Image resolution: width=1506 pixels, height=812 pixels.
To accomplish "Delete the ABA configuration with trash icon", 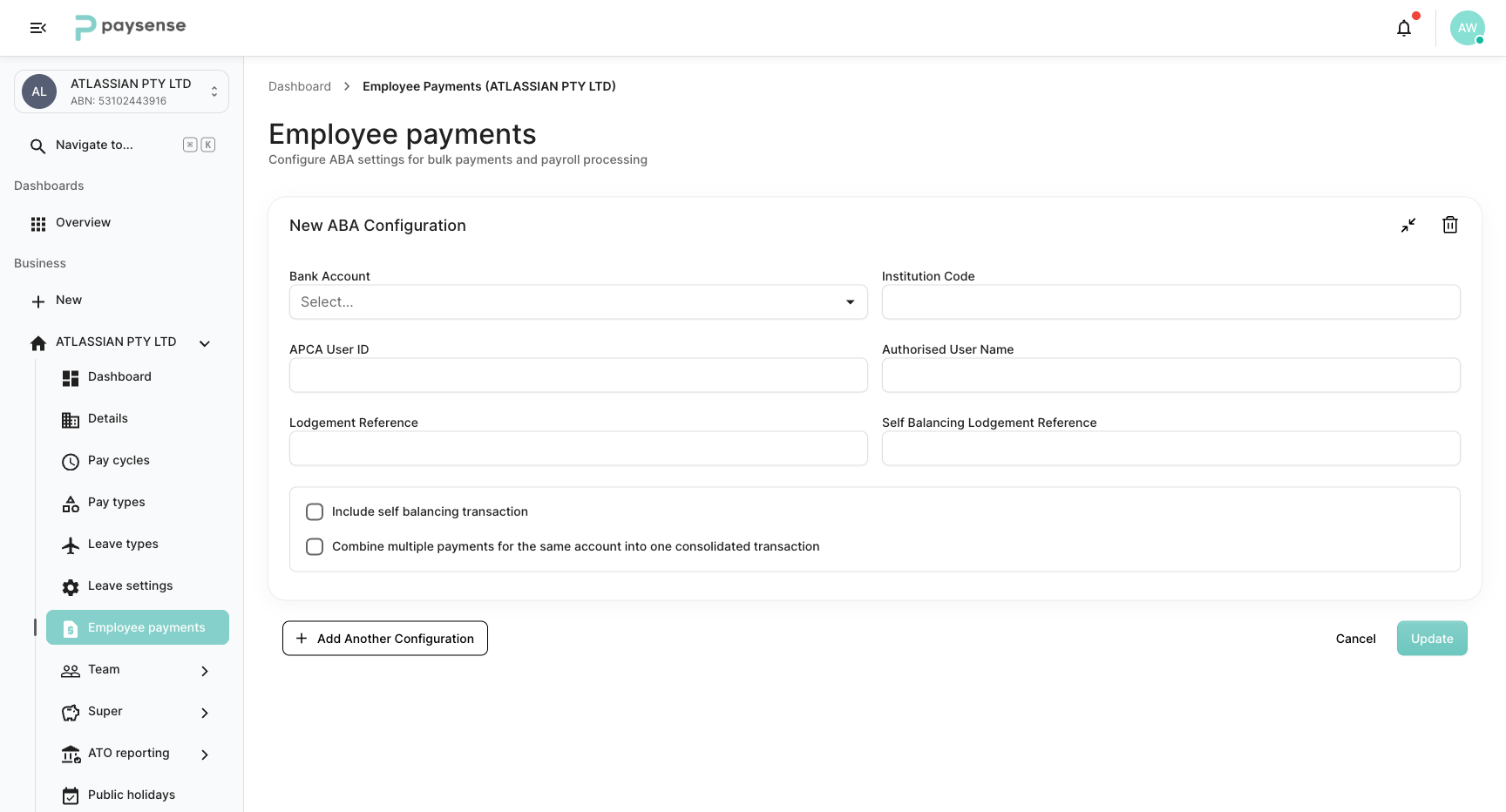I will 1450,225.
